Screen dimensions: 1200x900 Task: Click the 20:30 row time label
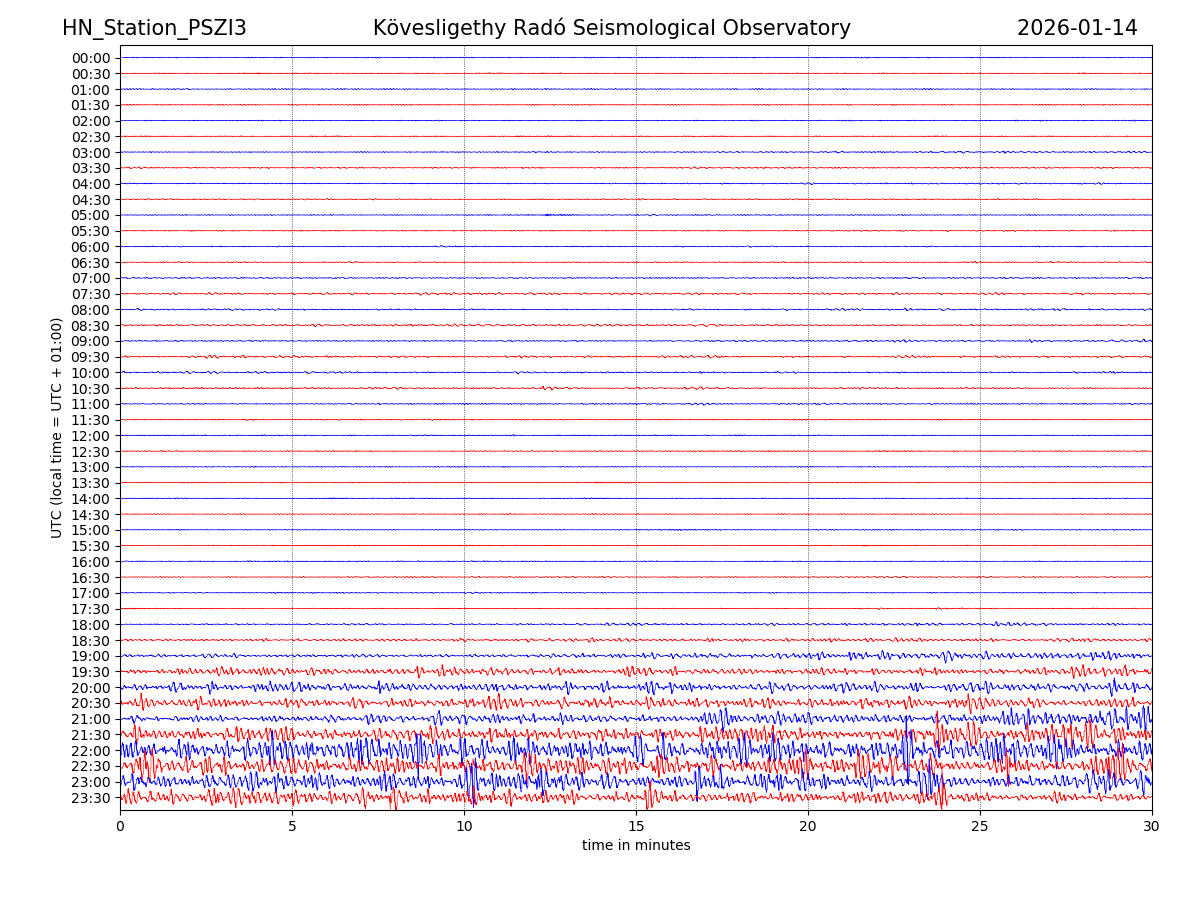pyautogui.click(x=91, y=703)
